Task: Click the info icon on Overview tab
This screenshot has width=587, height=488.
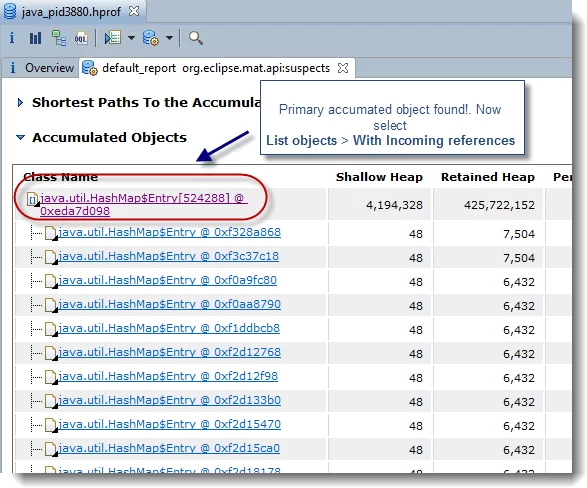Action: tap(13, 68)
